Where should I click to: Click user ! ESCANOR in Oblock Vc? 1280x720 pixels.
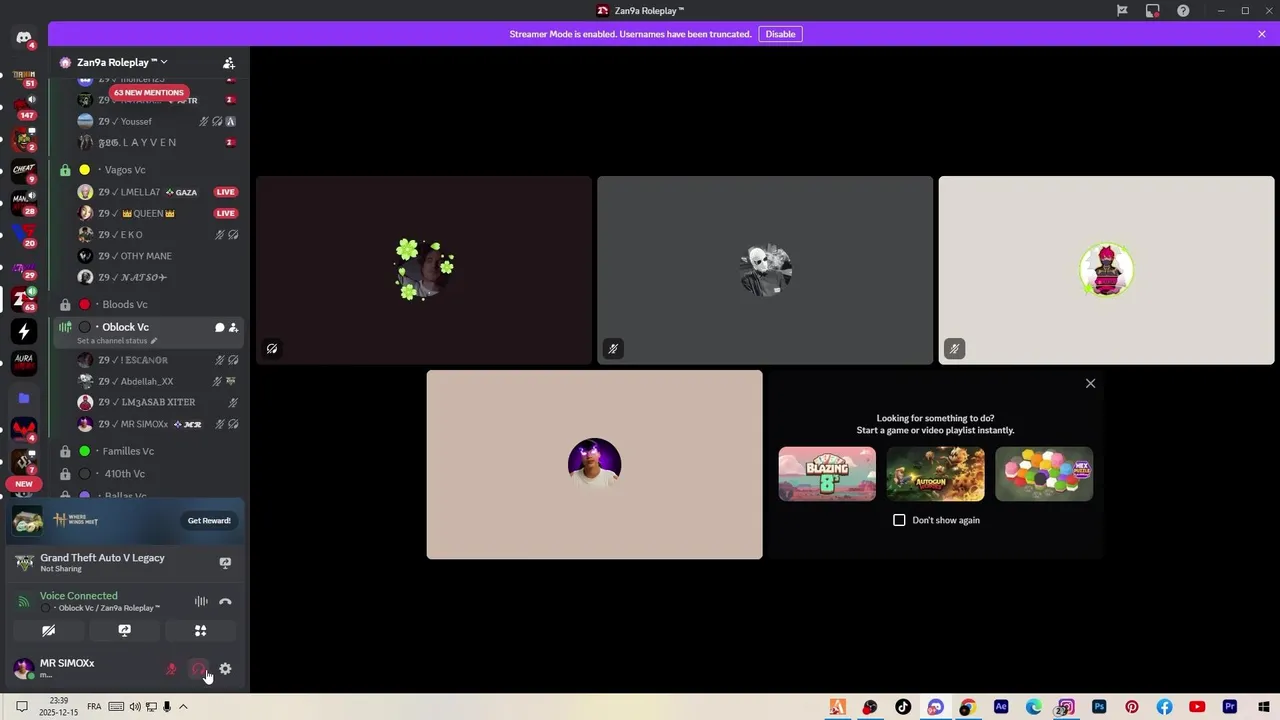[157, 360]
